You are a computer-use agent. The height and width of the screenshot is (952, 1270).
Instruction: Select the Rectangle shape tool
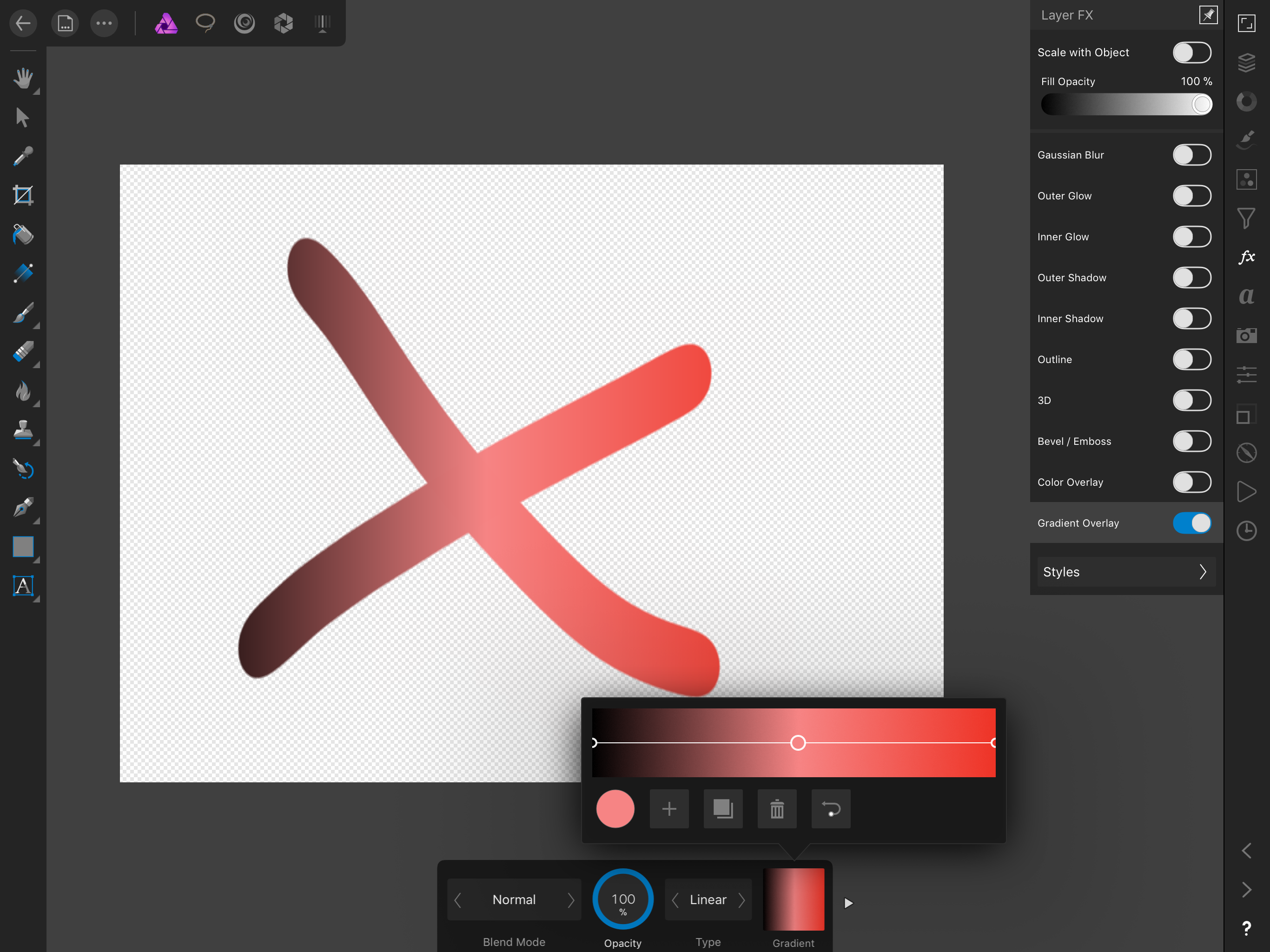[23, 547]
